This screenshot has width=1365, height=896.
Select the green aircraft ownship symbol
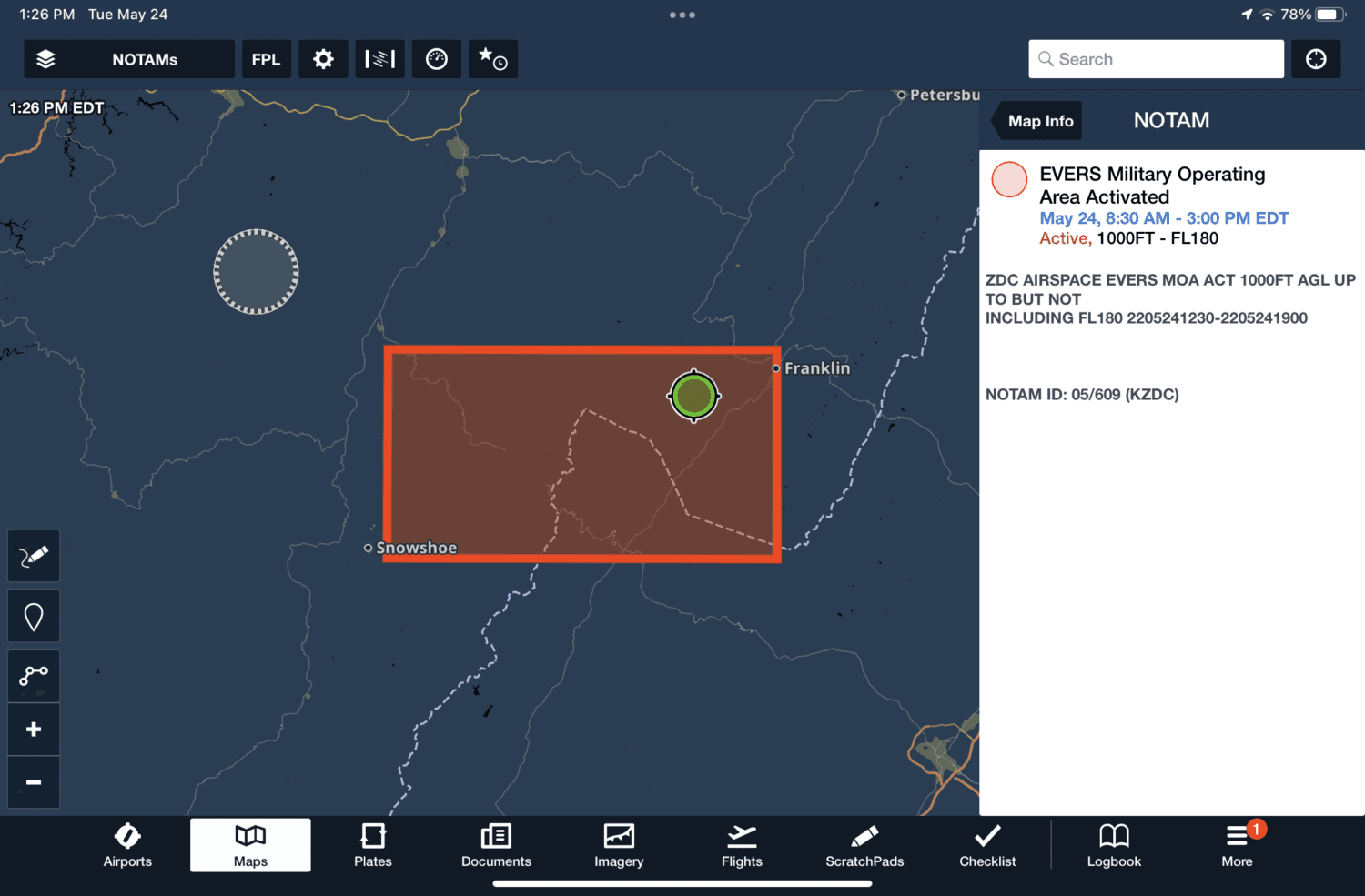click(694, 396)
